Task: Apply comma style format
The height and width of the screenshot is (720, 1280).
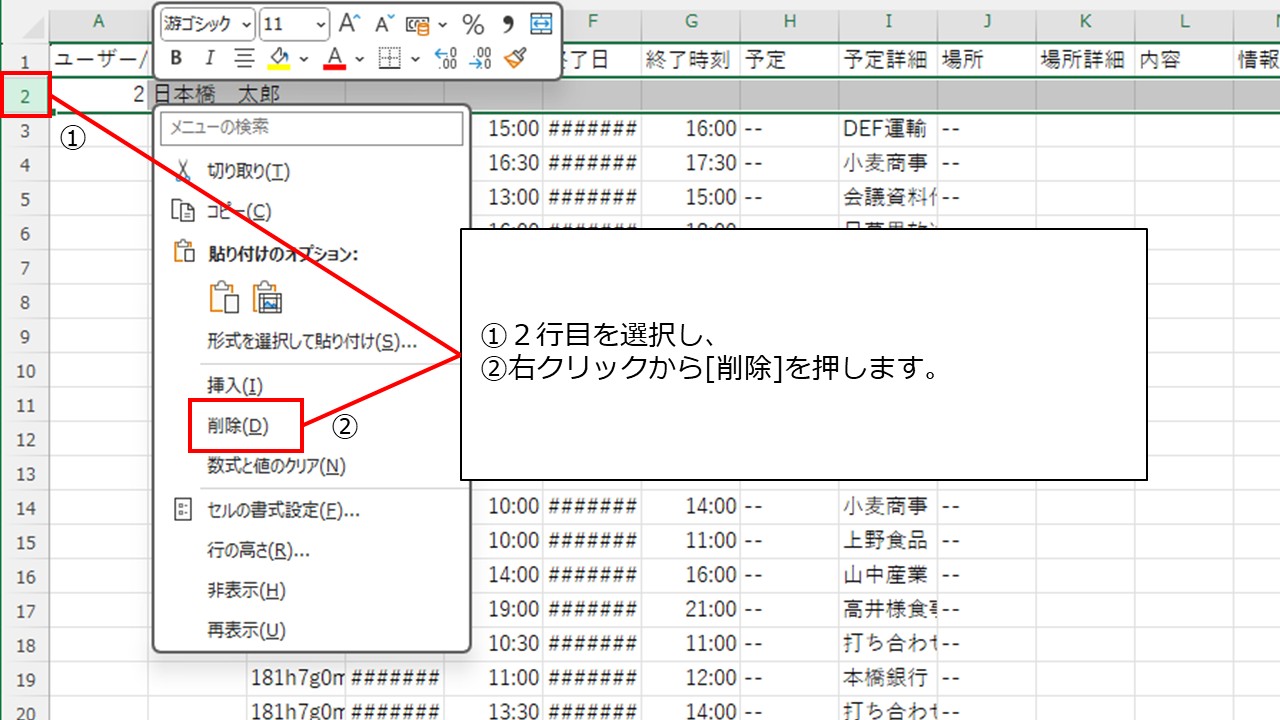Action: tap(507, 24)
